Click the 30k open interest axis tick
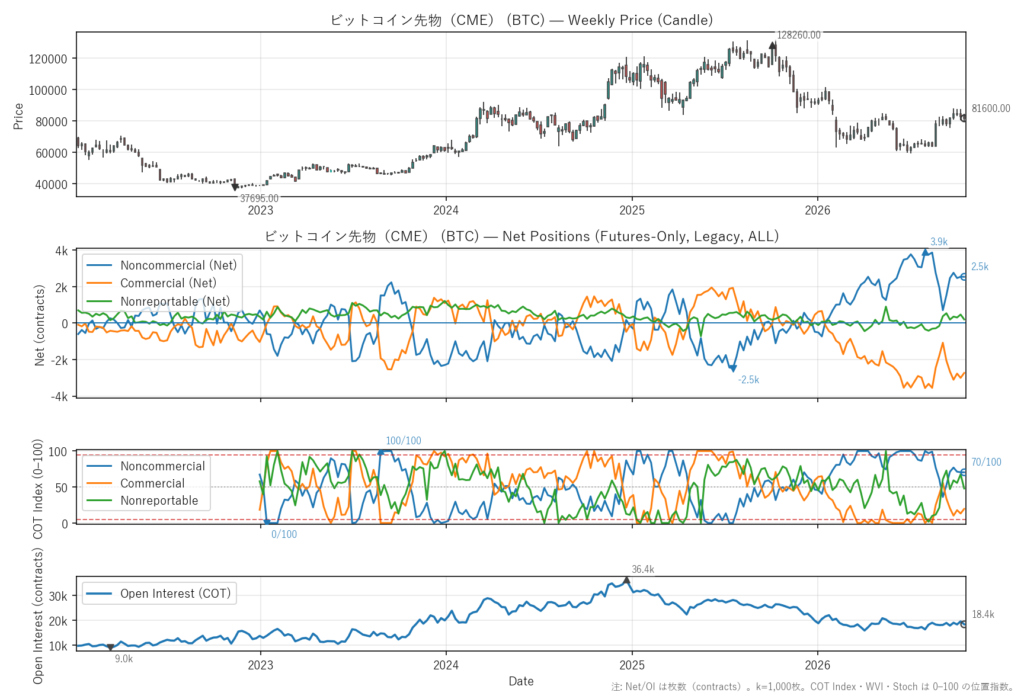1024x699 pixels. 58,596
